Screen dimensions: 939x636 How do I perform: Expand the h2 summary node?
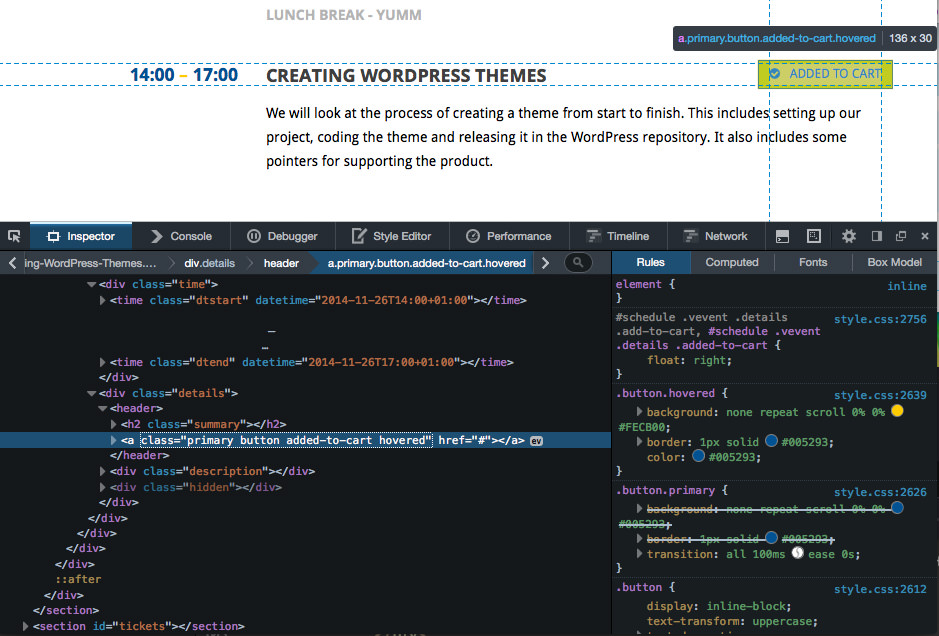tap(114, 424)
